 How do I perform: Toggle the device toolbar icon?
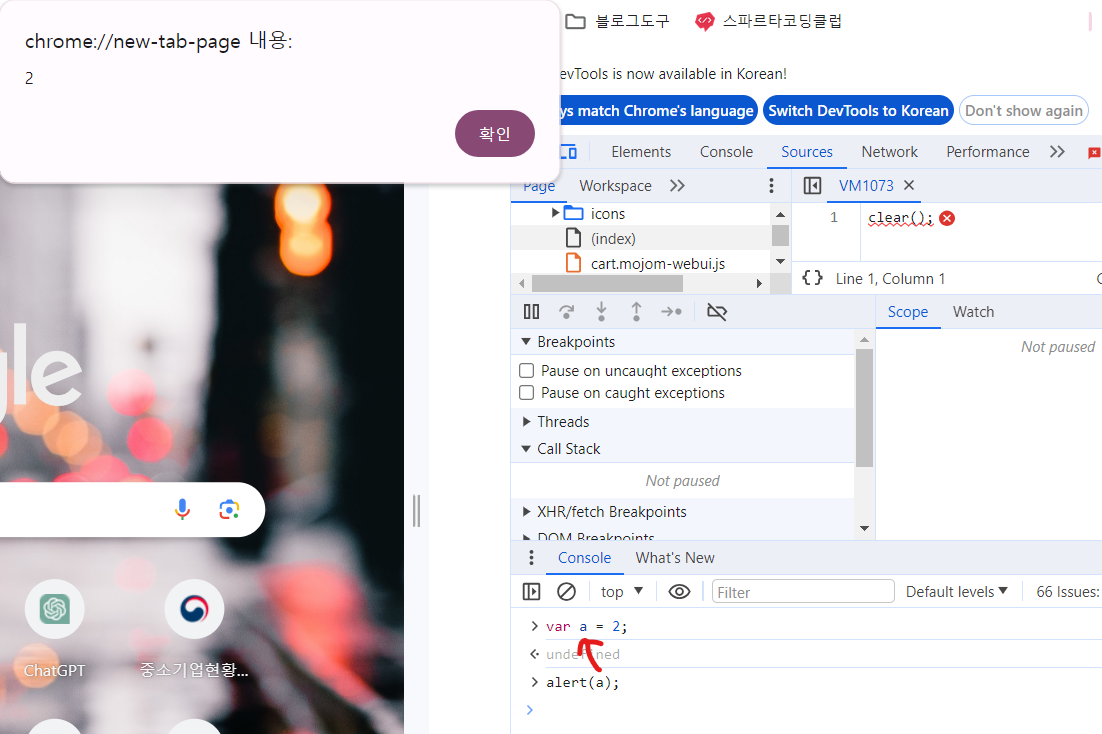568,152
